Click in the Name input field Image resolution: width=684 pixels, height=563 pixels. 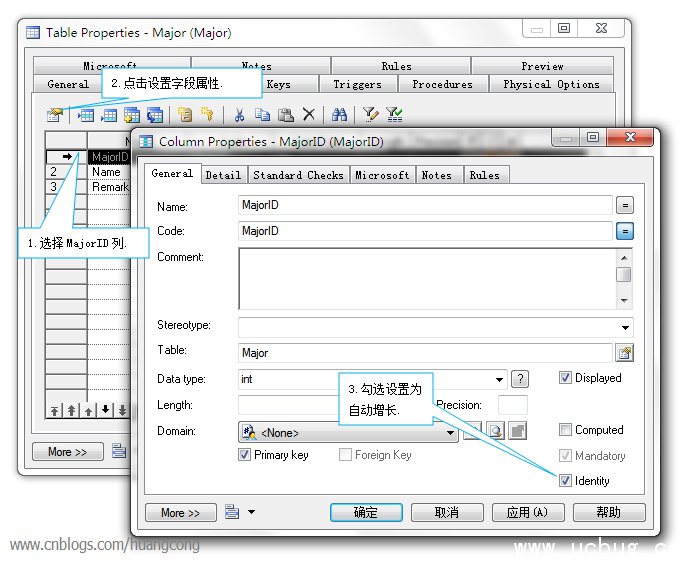pos(425,205)
